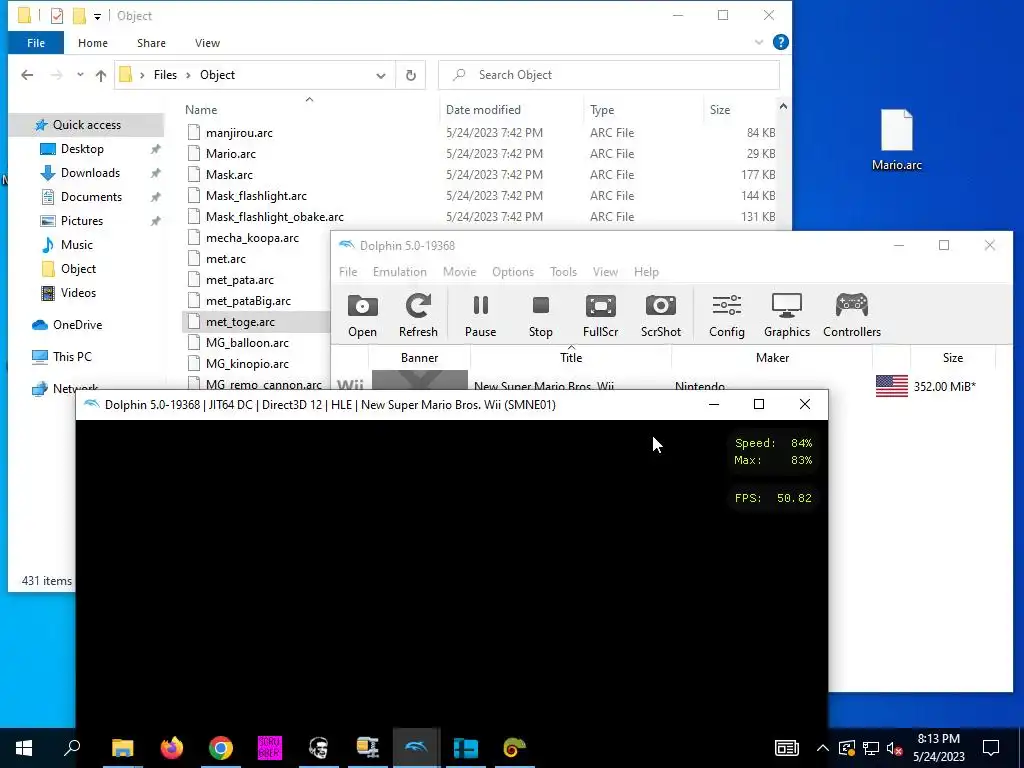The height and width of the screenshot is (768, 1024).
Task: Open Dolphin Controllers settings
Action: 852,315
